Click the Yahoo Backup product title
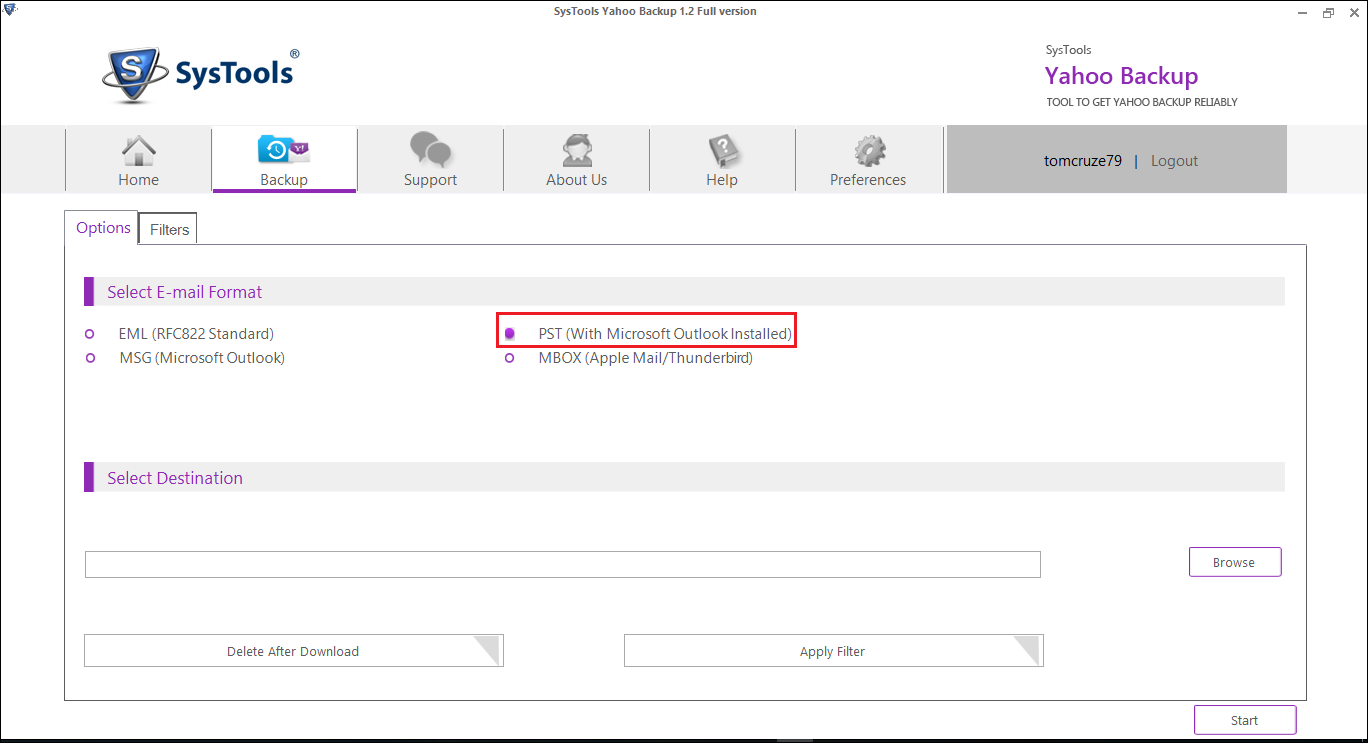Viewport: 1368px width, 743px height. pyautogui.click(x=1121, y=76)
